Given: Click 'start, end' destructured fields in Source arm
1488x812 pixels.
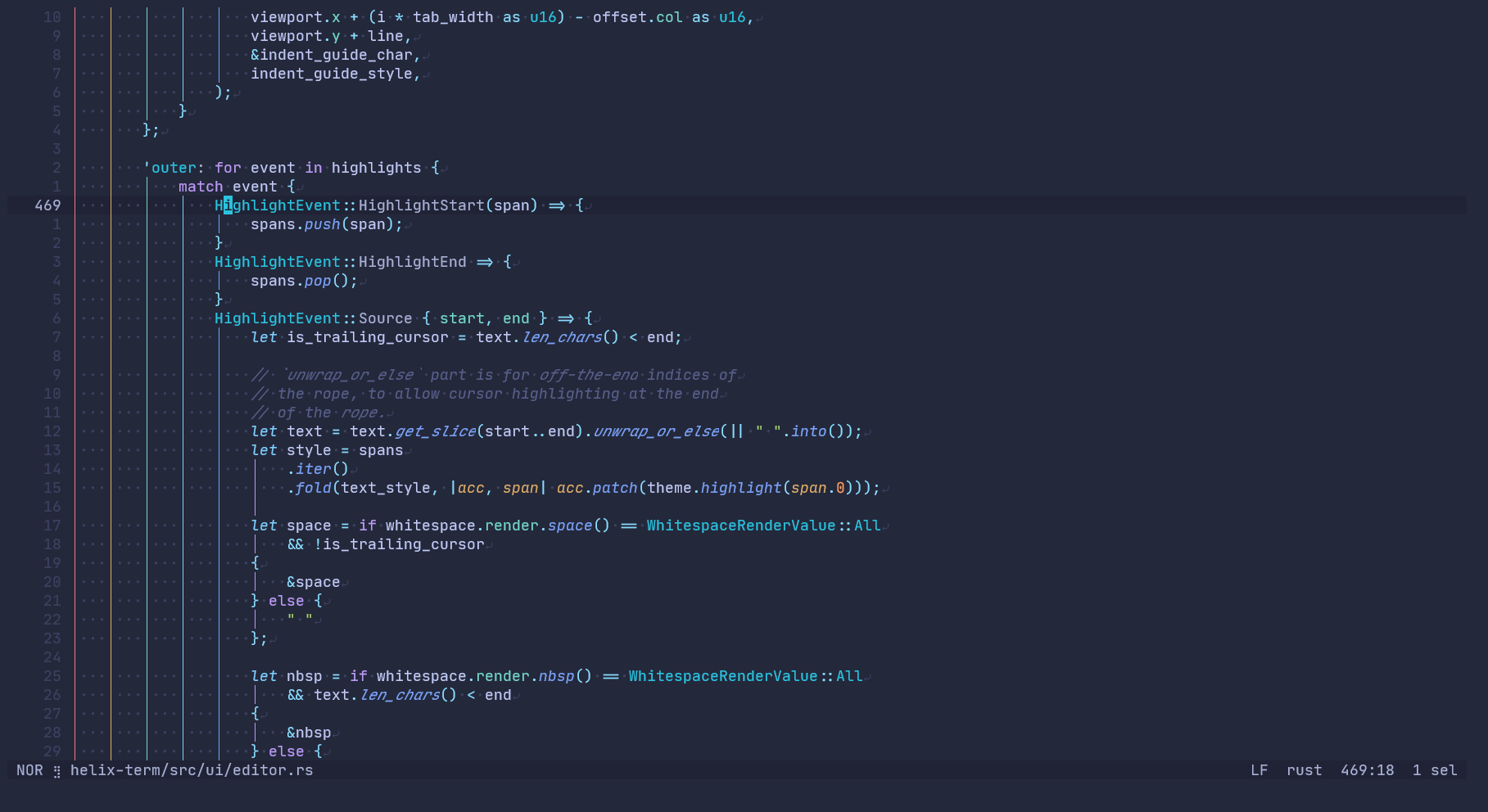Looking at the screenshot, I should coord(485,318).
